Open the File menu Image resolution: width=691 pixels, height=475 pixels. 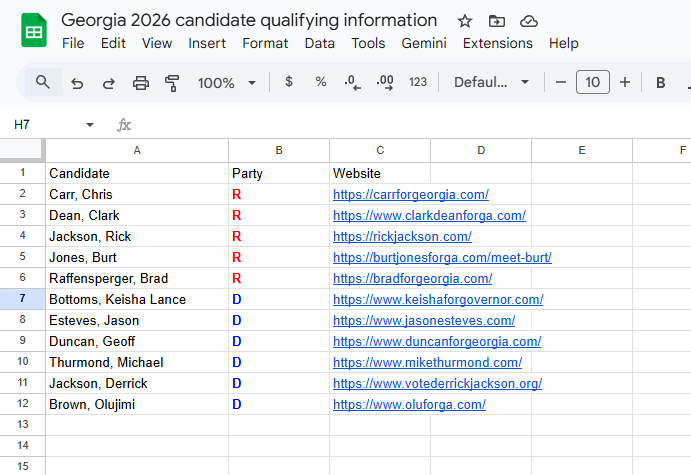click(x=73, y=43)
